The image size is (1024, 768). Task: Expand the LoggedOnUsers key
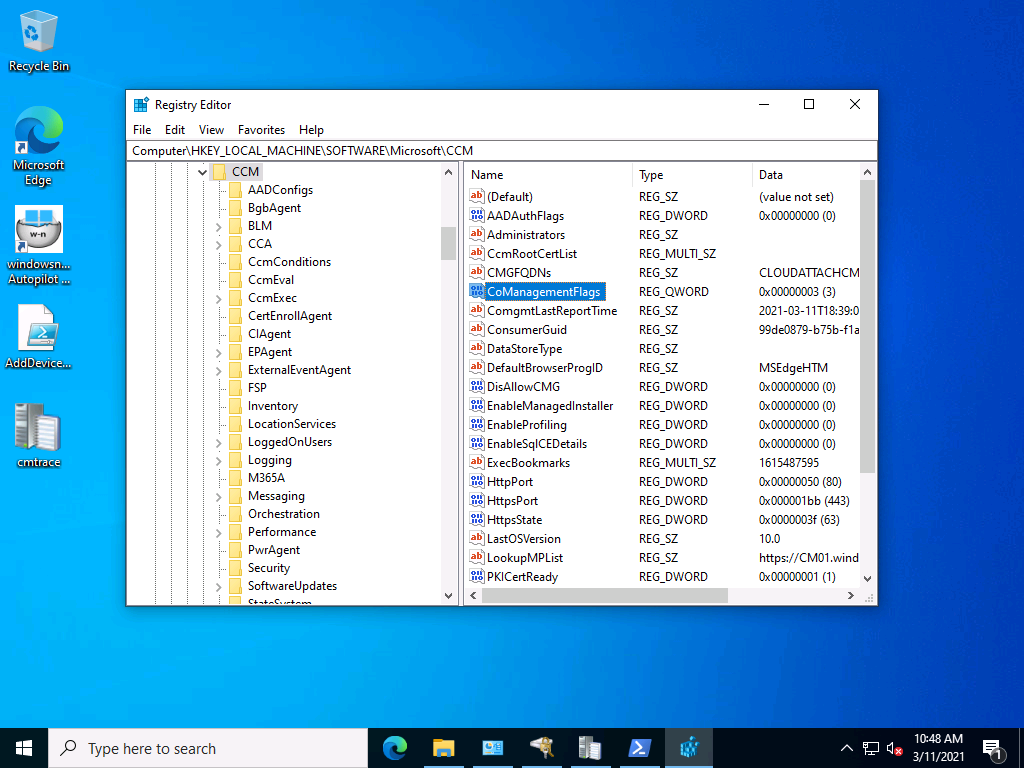[218, 443]
